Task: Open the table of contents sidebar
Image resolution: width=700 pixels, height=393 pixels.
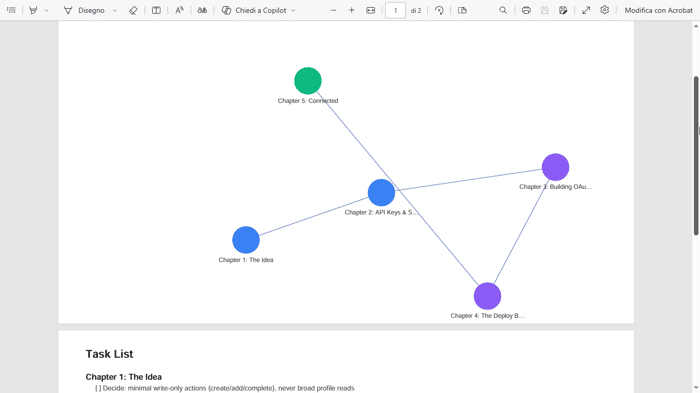Action: [x=12, y=10]
